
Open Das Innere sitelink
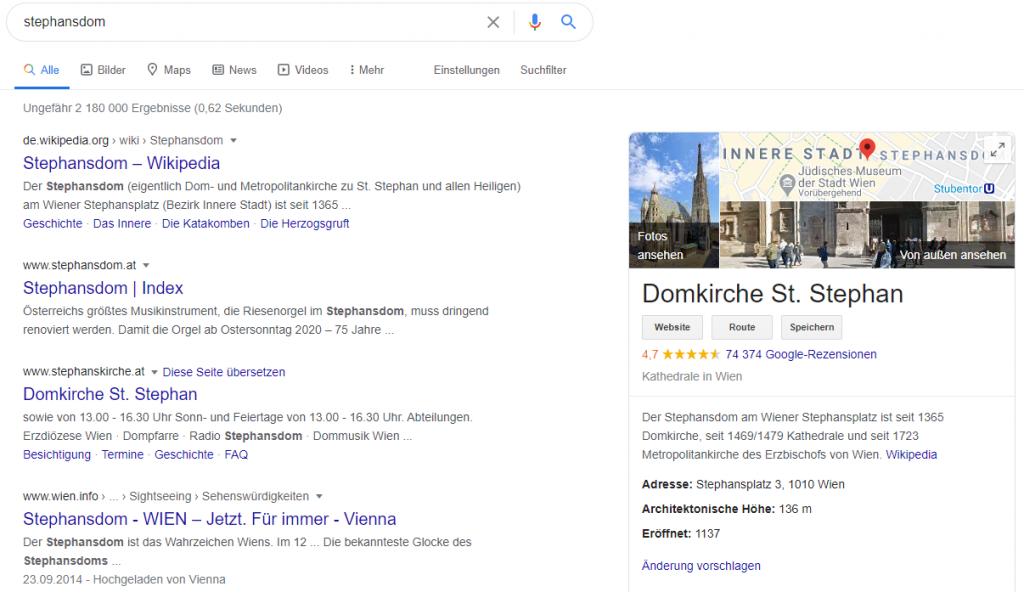(122, 223)
